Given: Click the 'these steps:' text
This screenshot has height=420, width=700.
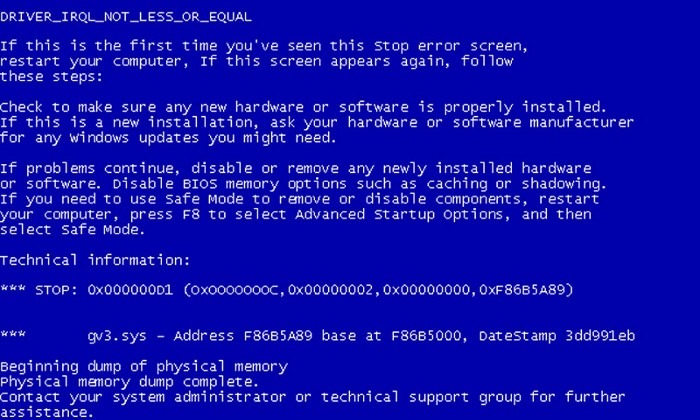Looking at the screenshot, I should click(51, 77).
